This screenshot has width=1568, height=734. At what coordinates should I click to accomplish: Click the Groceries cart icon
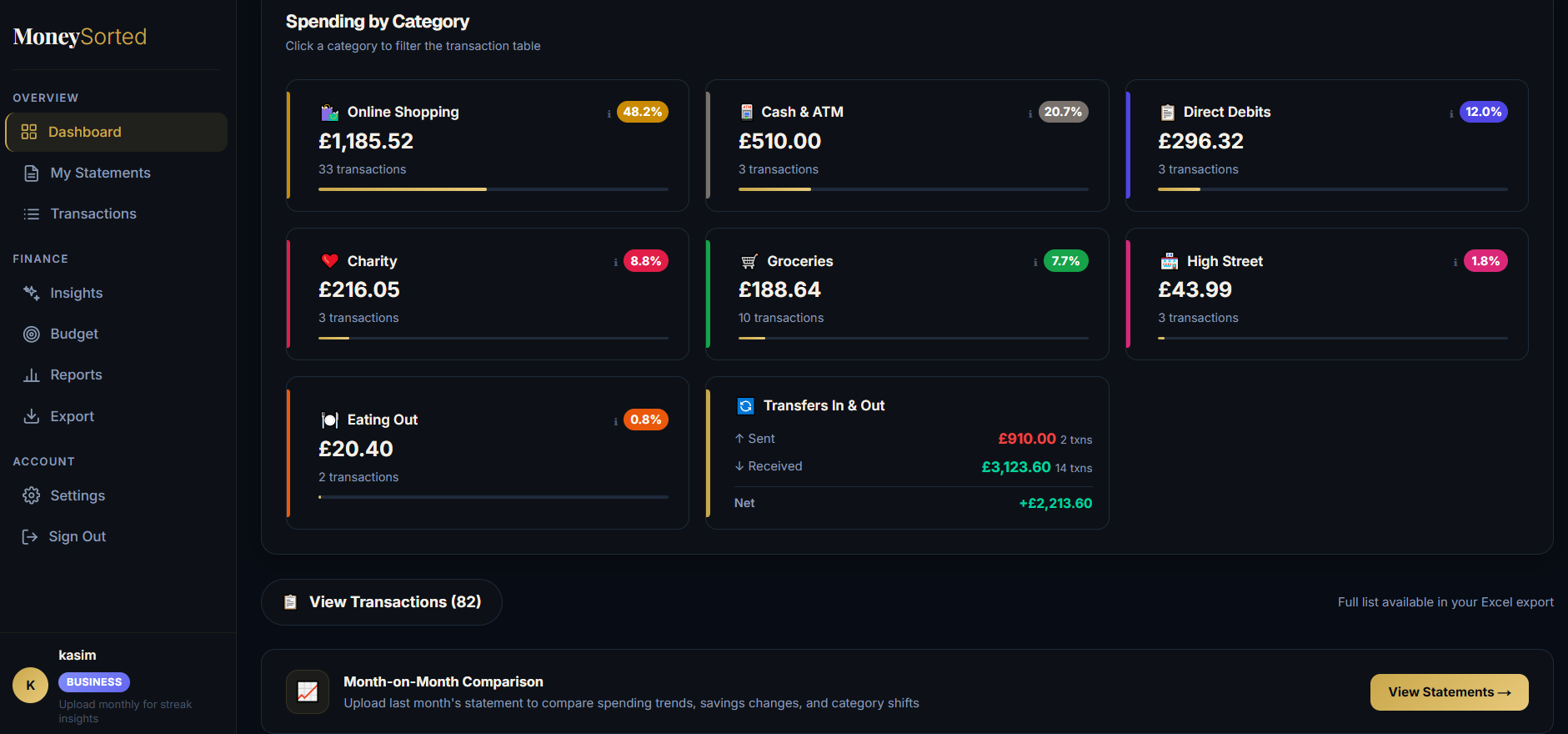coord(749,261)
